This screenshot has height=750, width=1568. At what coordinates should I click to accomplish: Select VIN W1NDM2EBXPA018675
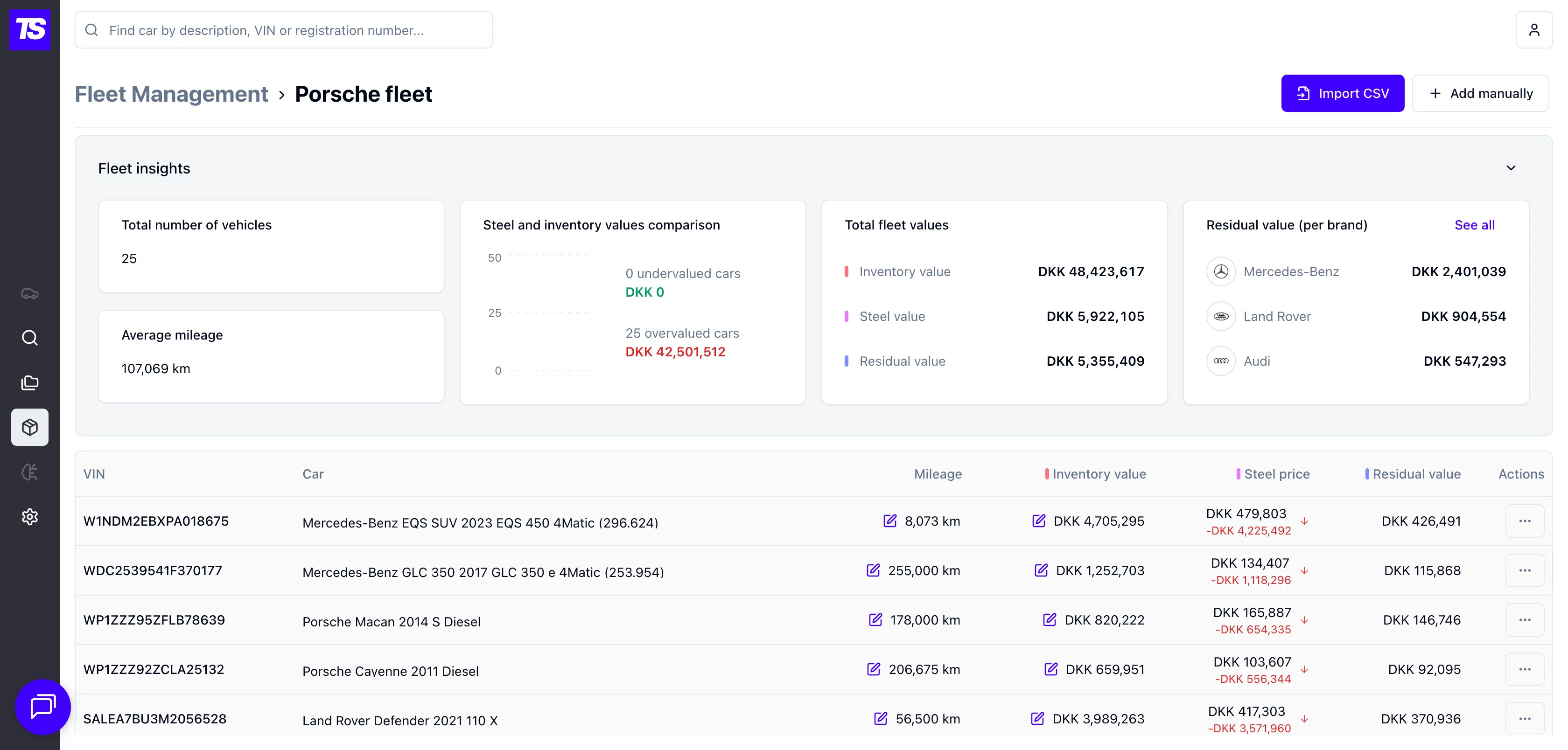(x=156, y=521)
